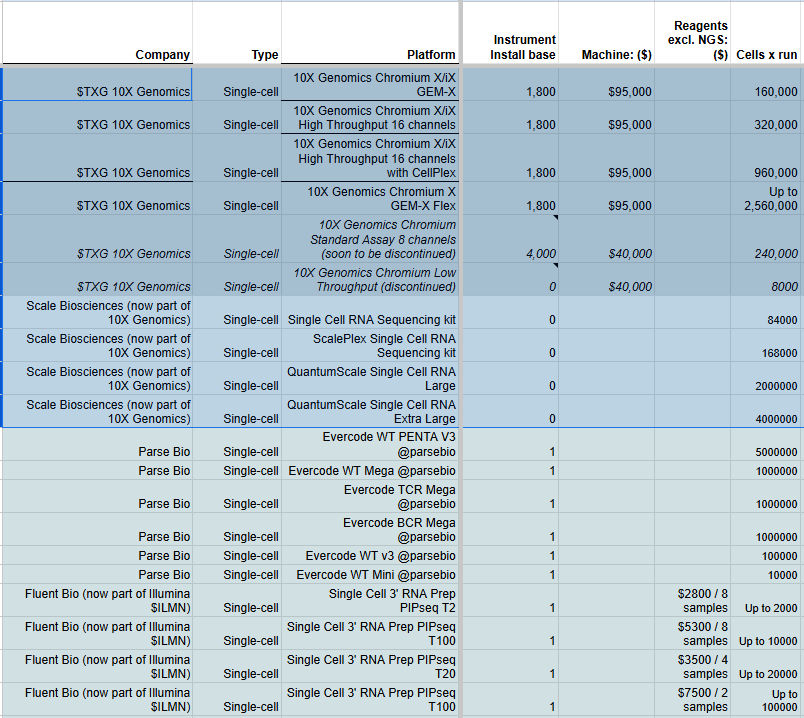Click the note indicator on discontinued install base cell

point(555,265)
